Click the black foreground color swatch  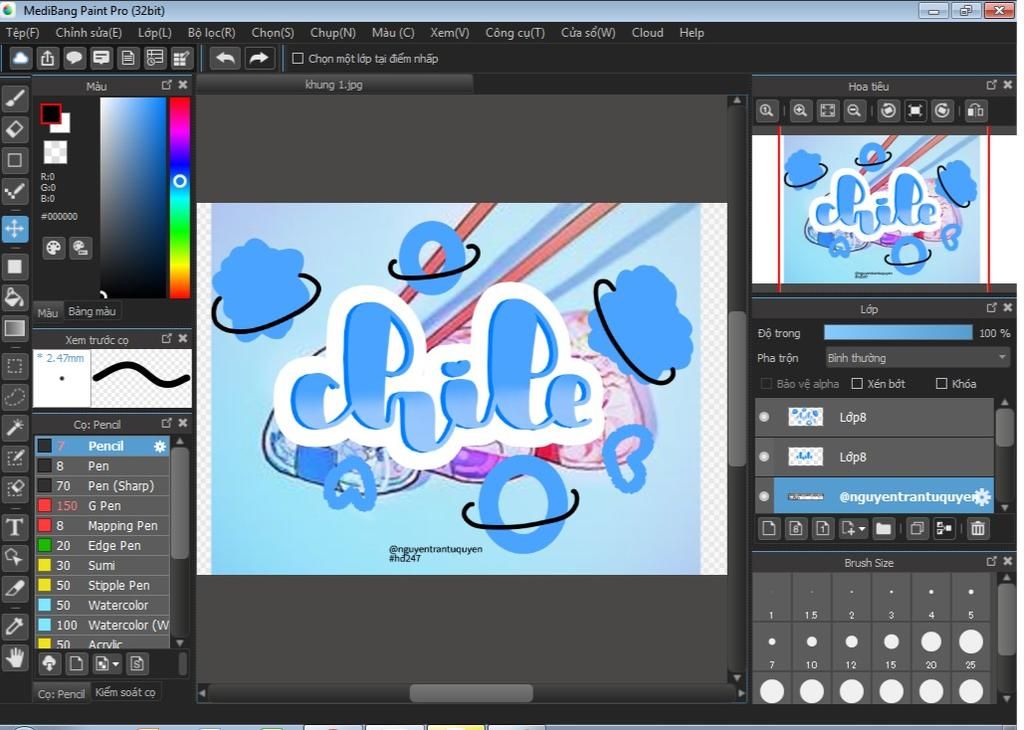(x=50, y=114)
